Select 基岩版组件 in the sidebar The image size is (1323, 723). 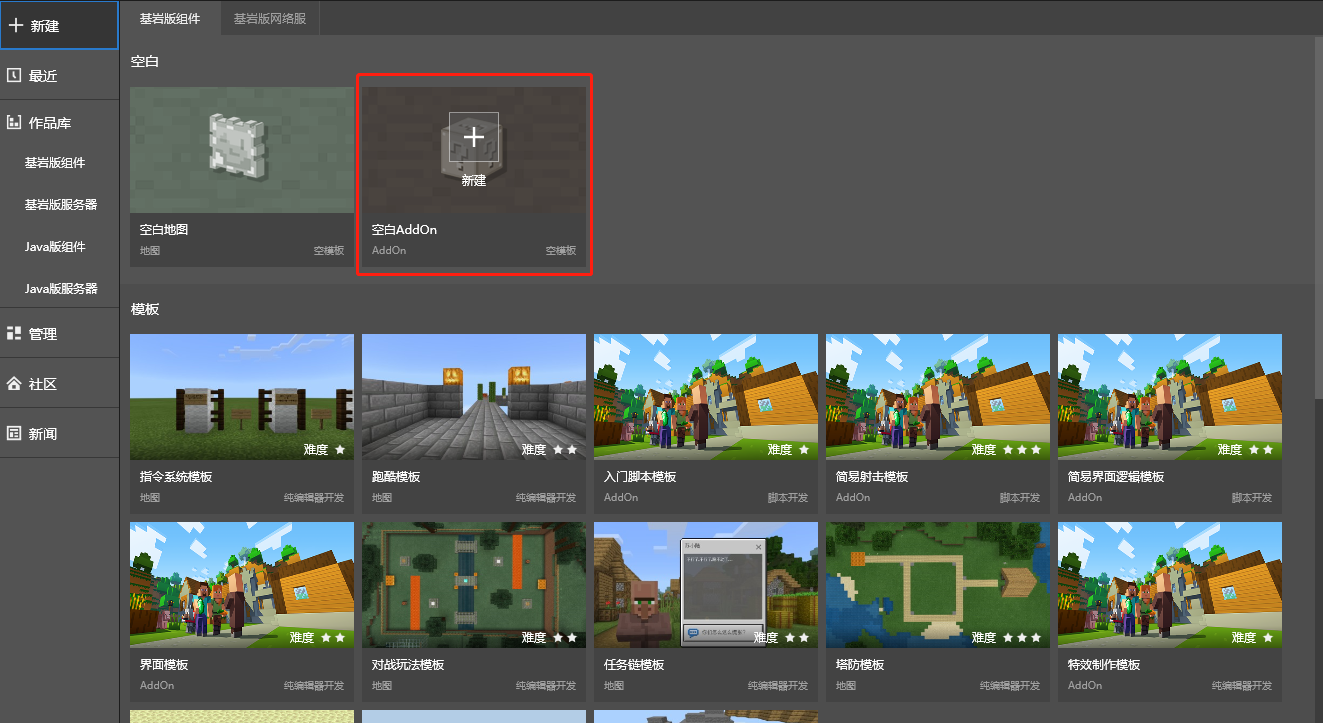[x=55, y=163]
